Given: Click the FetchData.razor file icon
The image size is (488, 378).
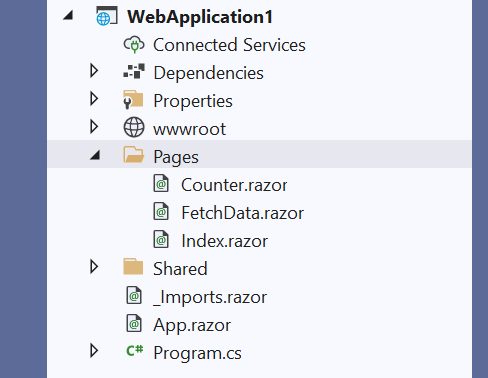Looking at the screenshot, I should click(161, 211).
